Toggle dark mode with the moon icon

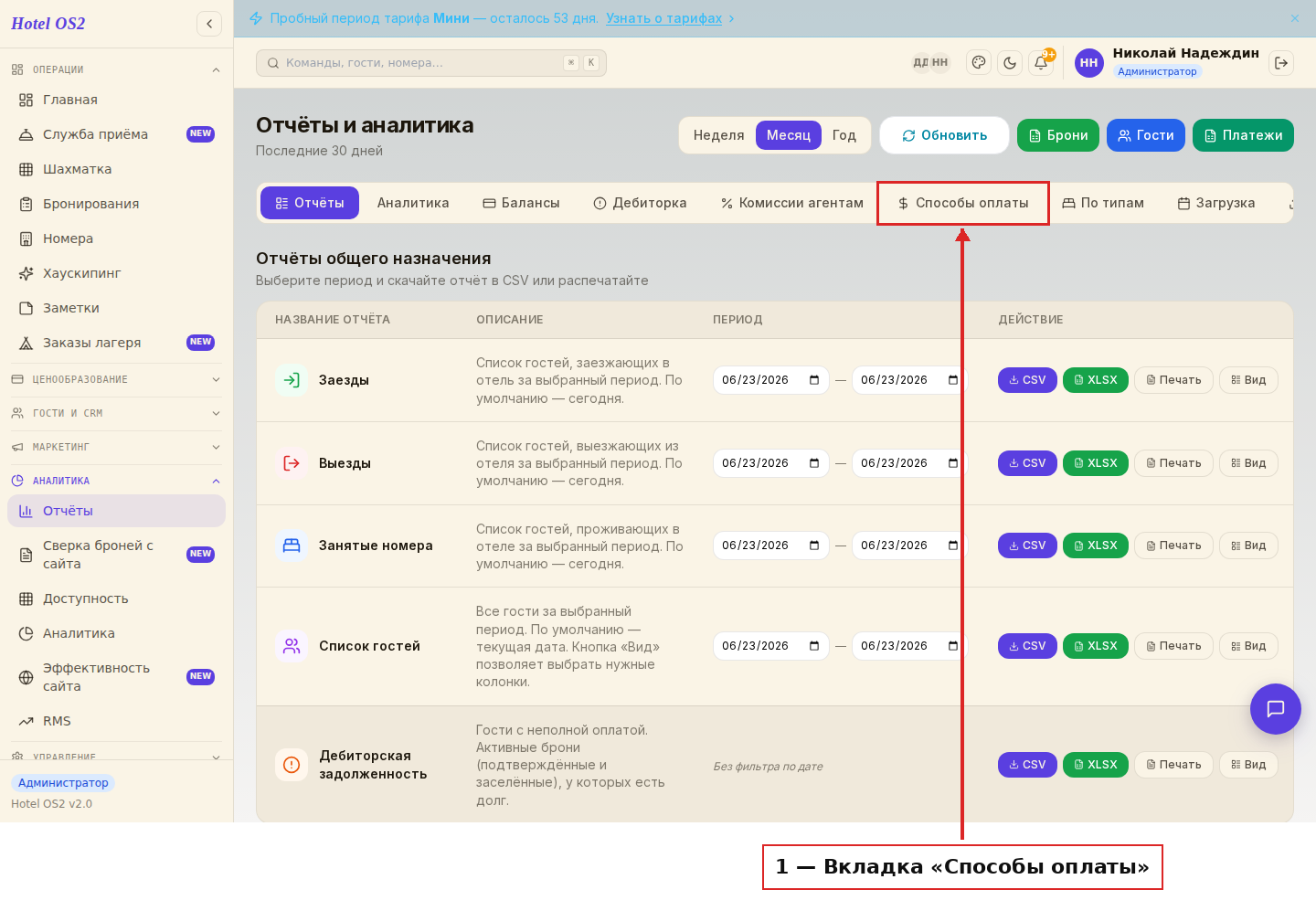coord(1010,63)
